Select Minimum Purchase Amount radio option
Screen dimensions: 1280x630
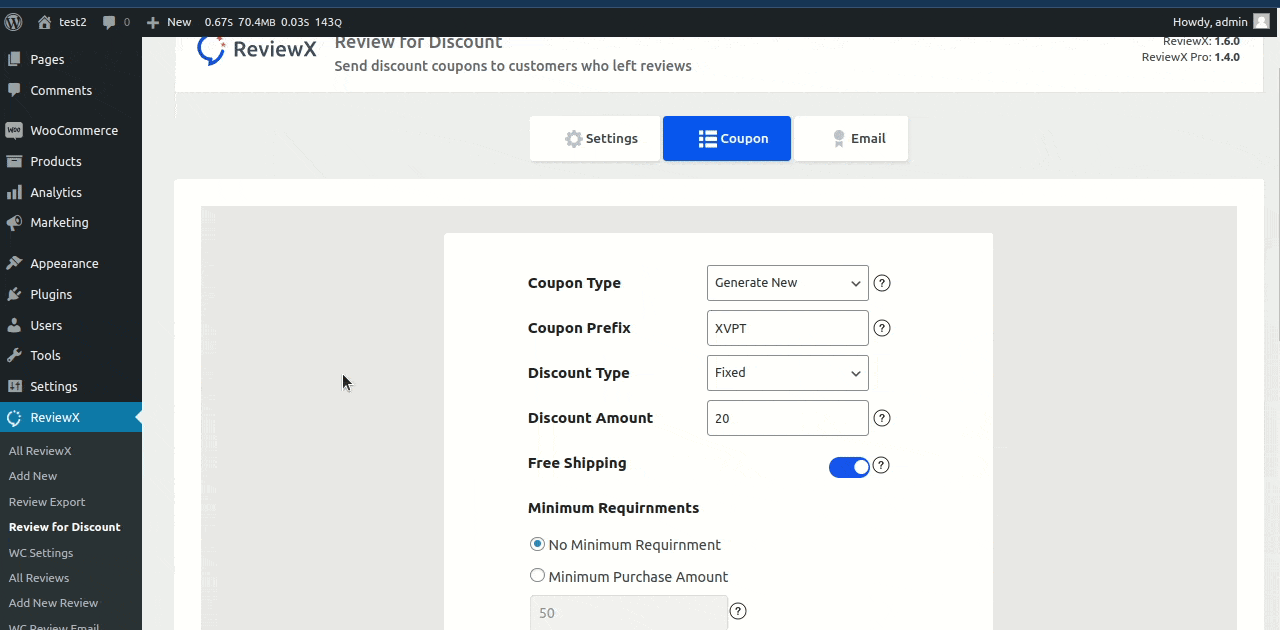[x=538, y=576]
